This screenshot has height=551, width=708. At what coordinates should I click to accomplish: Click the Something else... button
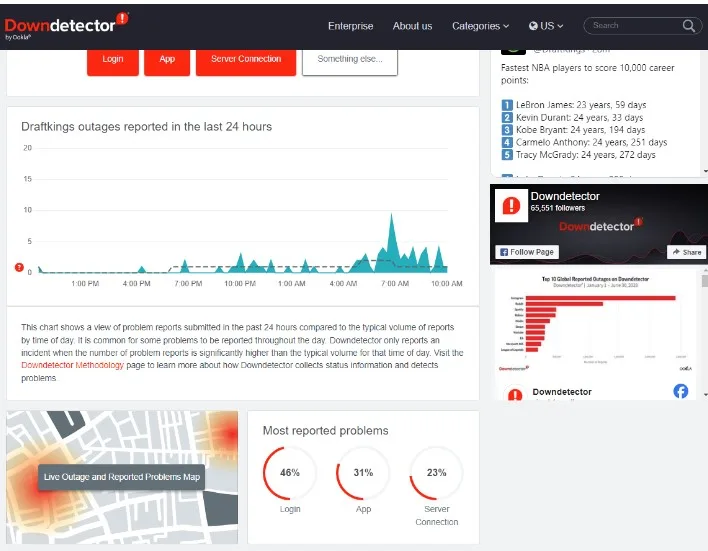pos(349,61)
